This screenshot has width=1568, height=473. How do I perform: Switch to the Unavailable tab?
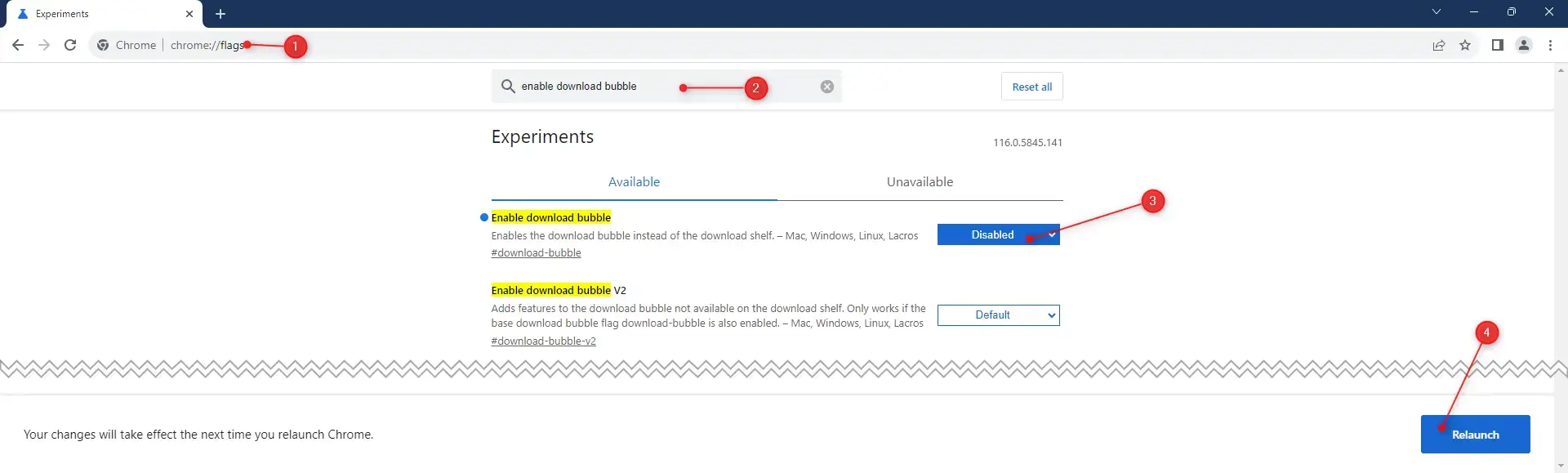[x=920, y=182]
